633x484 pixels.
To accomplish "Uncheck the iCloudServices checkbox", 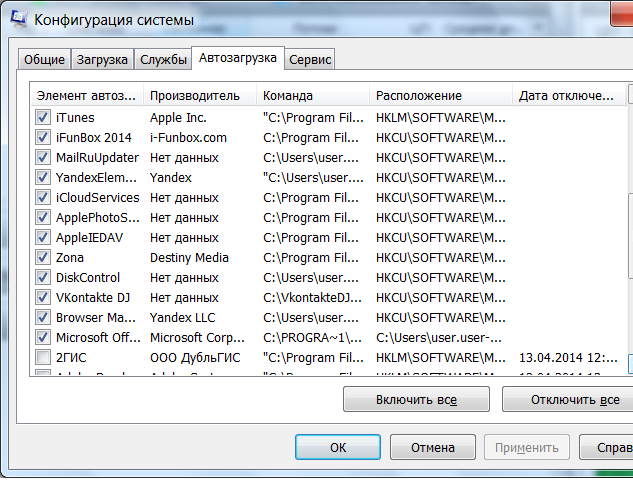I will (x=43, y=197).
